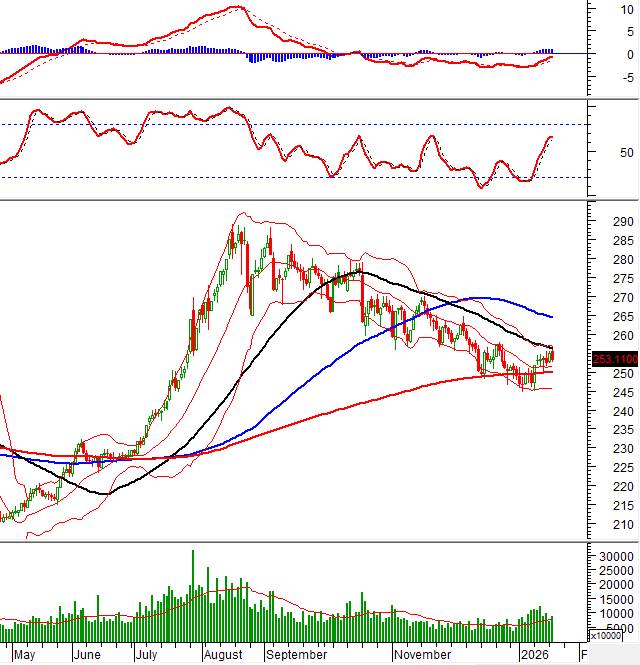The height and width of the screenshot is (665, 640).
Task: Click the F label at time axis end
Action: tap(584, 655)
